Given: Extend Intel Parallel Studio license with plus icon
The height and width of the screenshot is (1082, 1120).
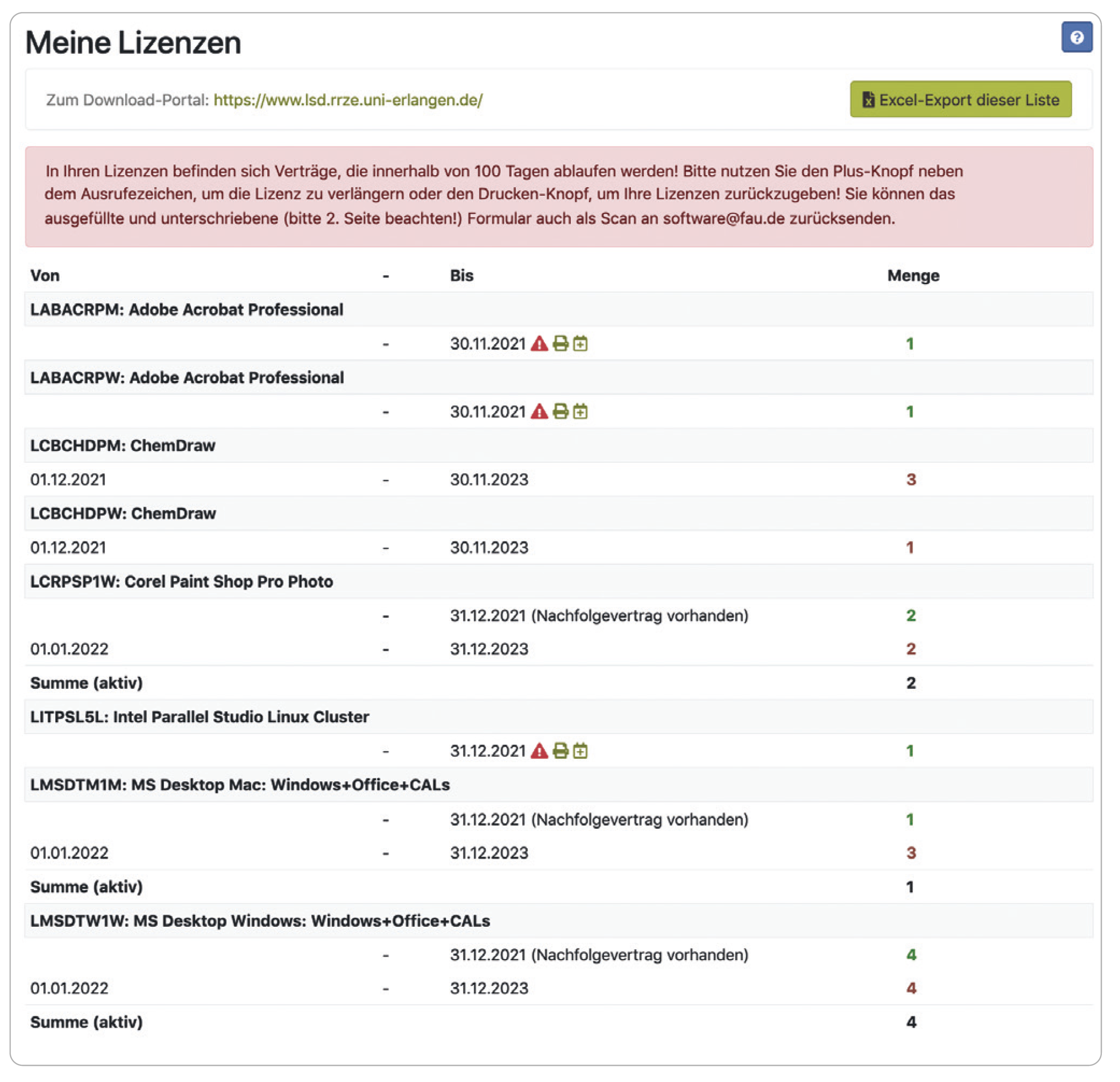Looking at the screenshot, I should tap(580, 751).
